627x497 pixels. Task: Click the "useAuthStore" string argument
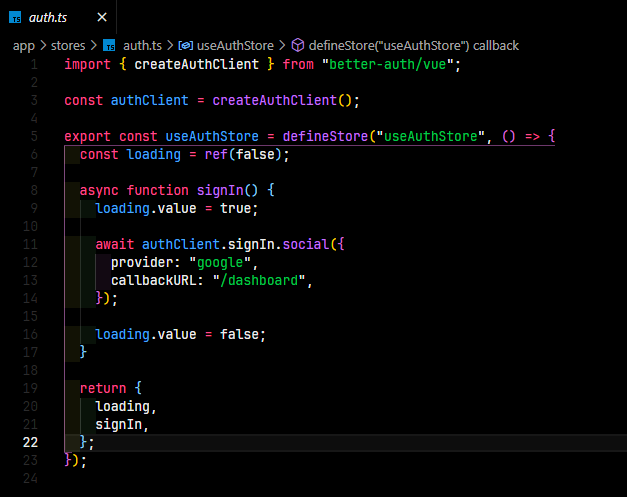(x=430, y=136)
